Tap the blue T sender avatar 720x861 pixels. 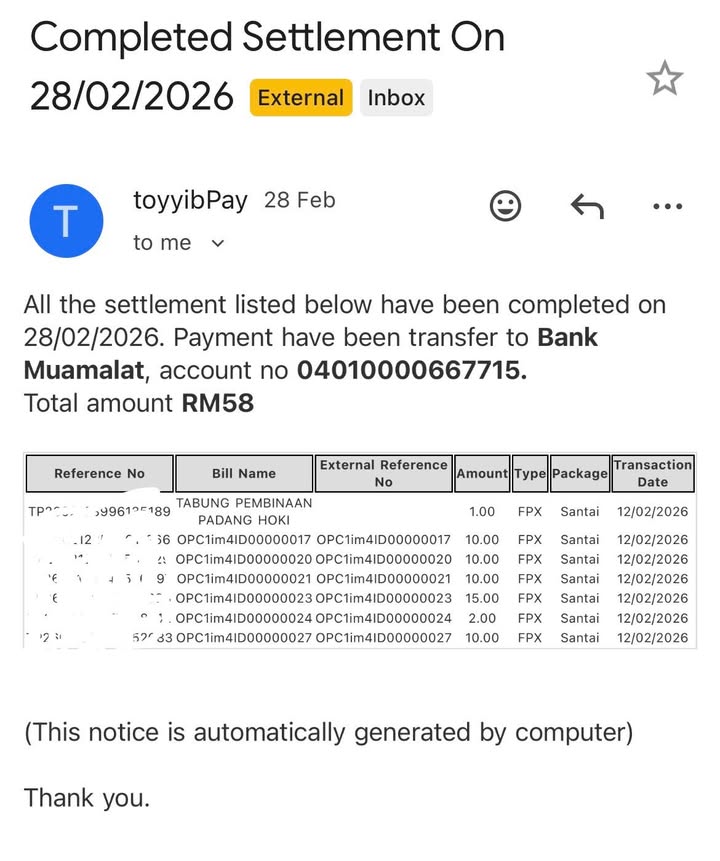point(66,221)
